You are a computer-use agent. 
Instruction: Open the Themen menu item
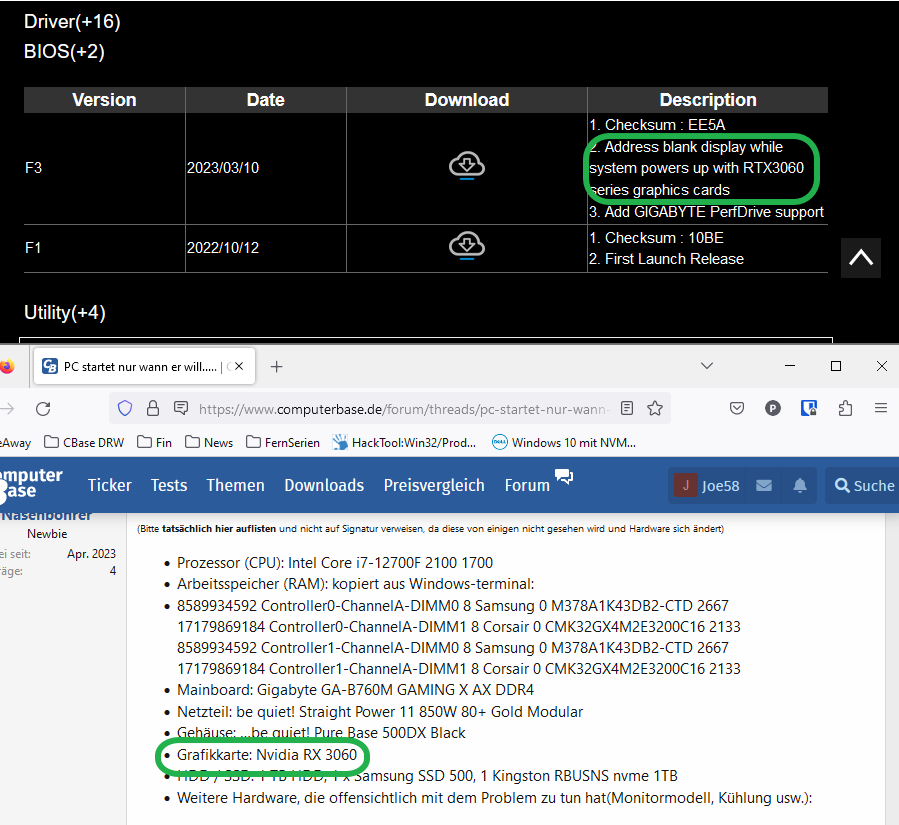pyautogui.click(x=236, y=486)
